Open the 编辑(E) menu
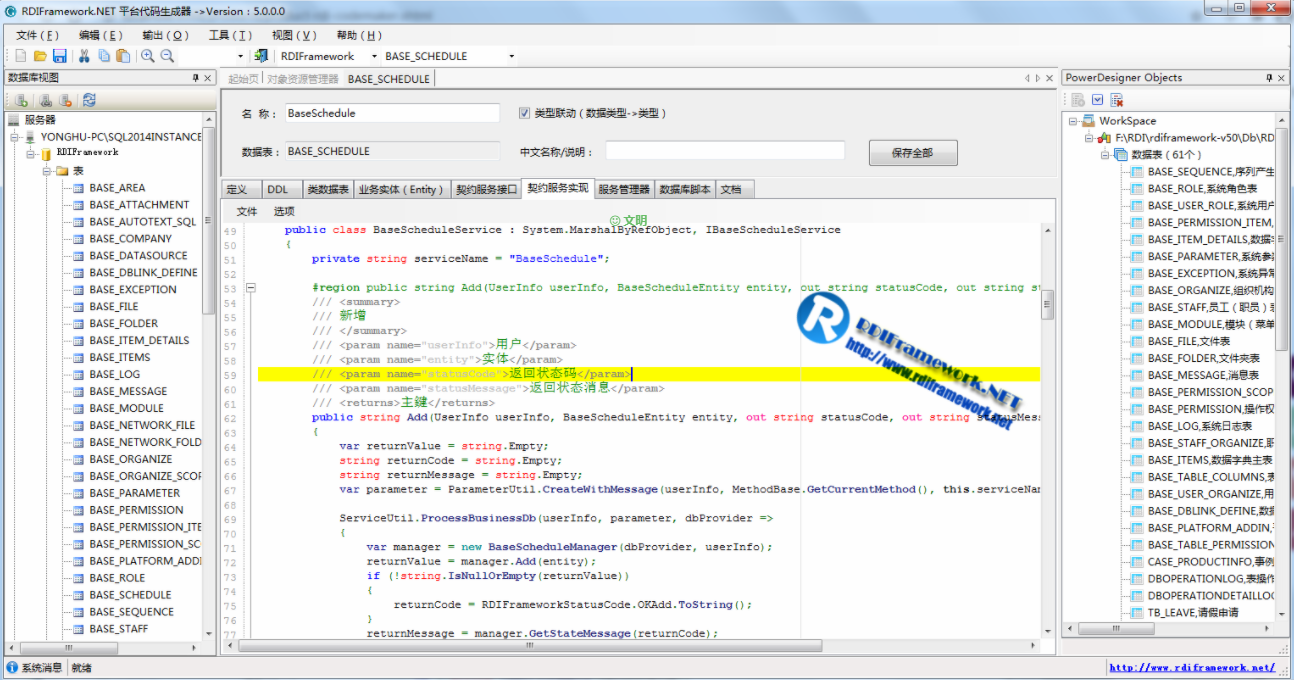The width and height of the screenshot is (1294, 680). (101, 35)
